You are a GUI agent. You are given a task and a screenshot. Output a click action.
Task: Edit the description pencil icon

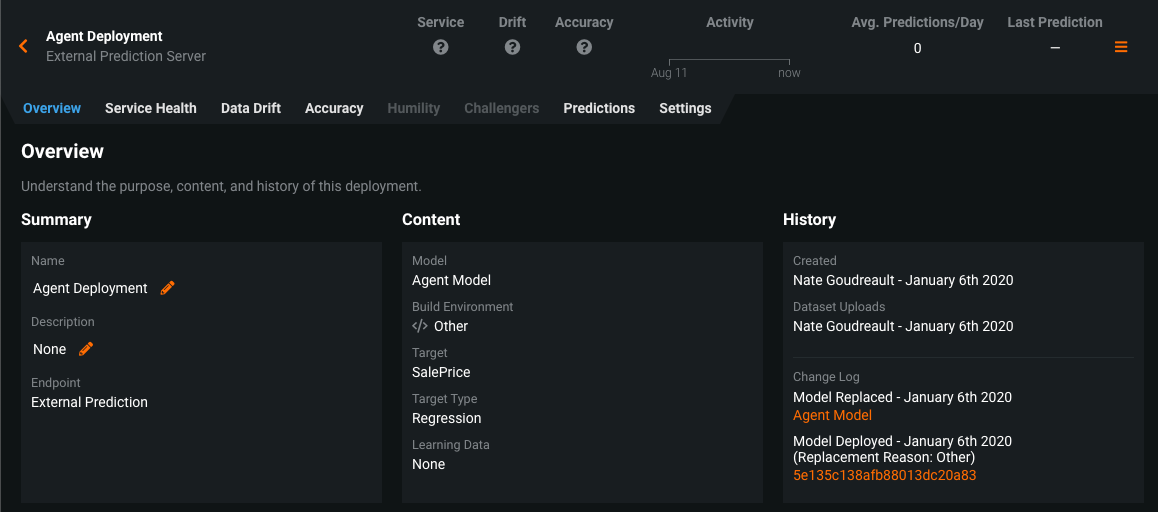point(87,349)
